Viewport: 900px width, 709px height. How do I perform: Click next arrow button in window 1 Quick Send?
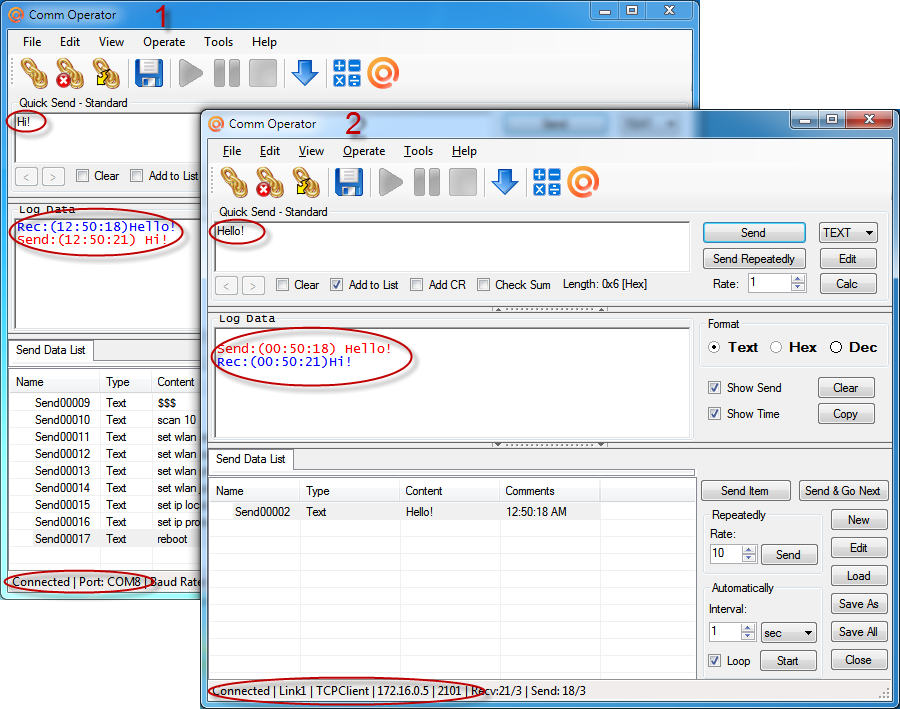tap(53, 176)
